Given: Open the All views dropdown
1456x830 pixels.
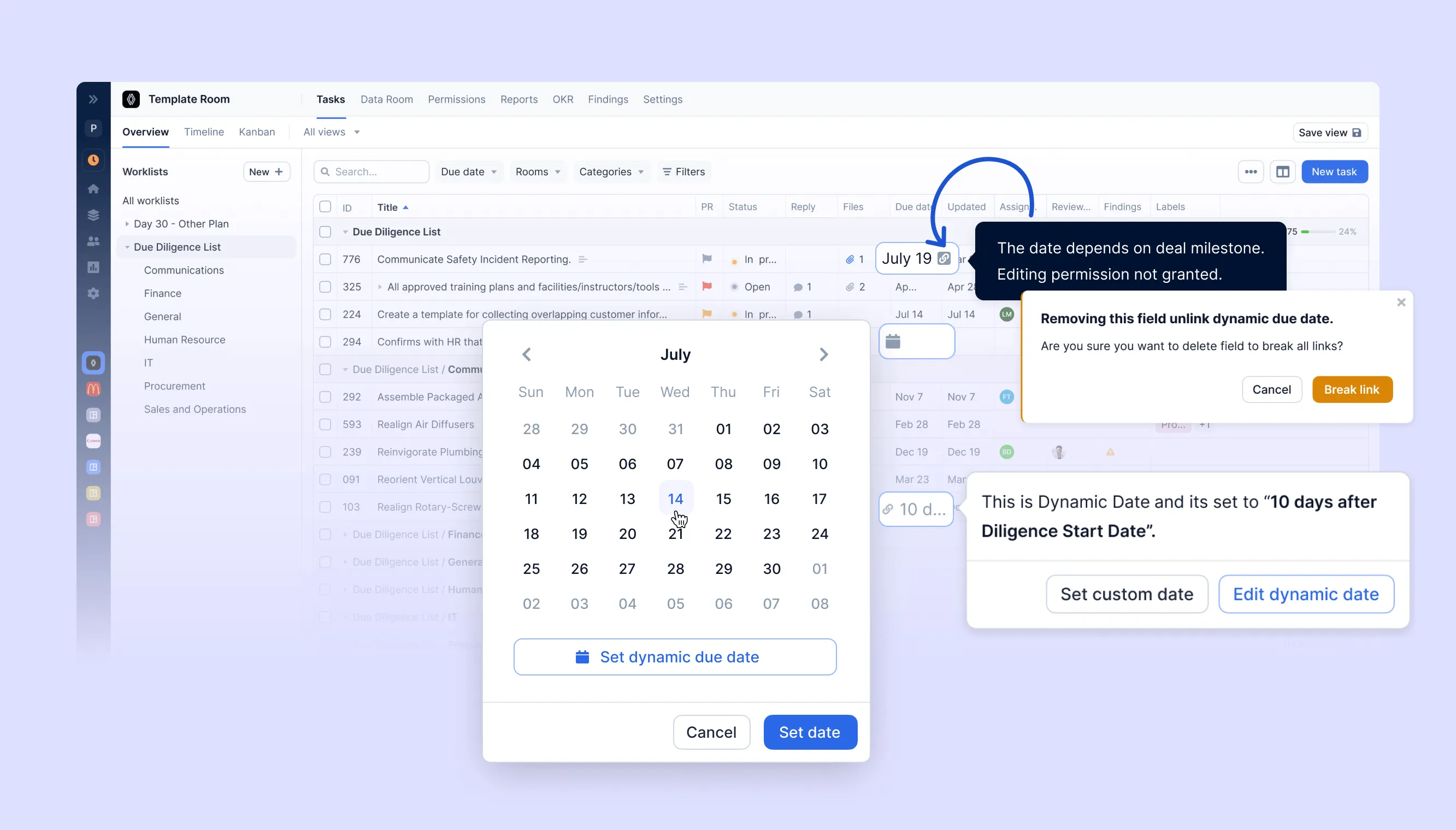Looking at the screenshot, I should point(331,132).
